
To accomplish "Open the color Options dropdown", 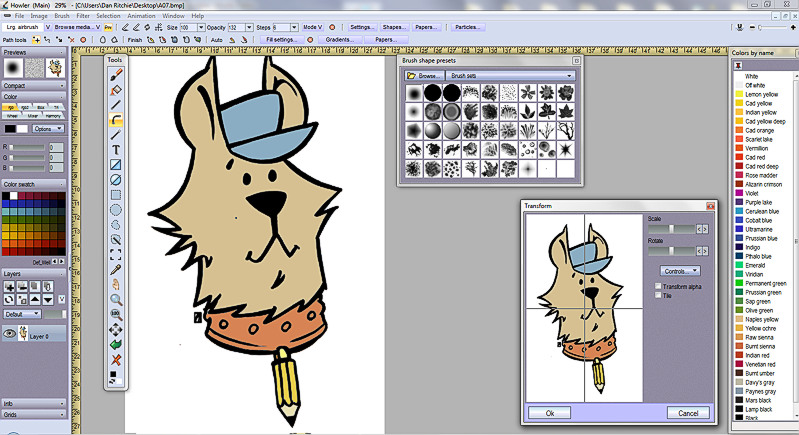I will click(x=48, y=129).
